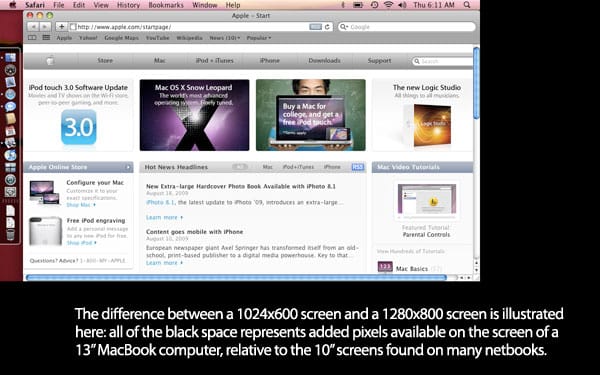
Task: Reload the page with the refresh icon
Action: point(327,27)
